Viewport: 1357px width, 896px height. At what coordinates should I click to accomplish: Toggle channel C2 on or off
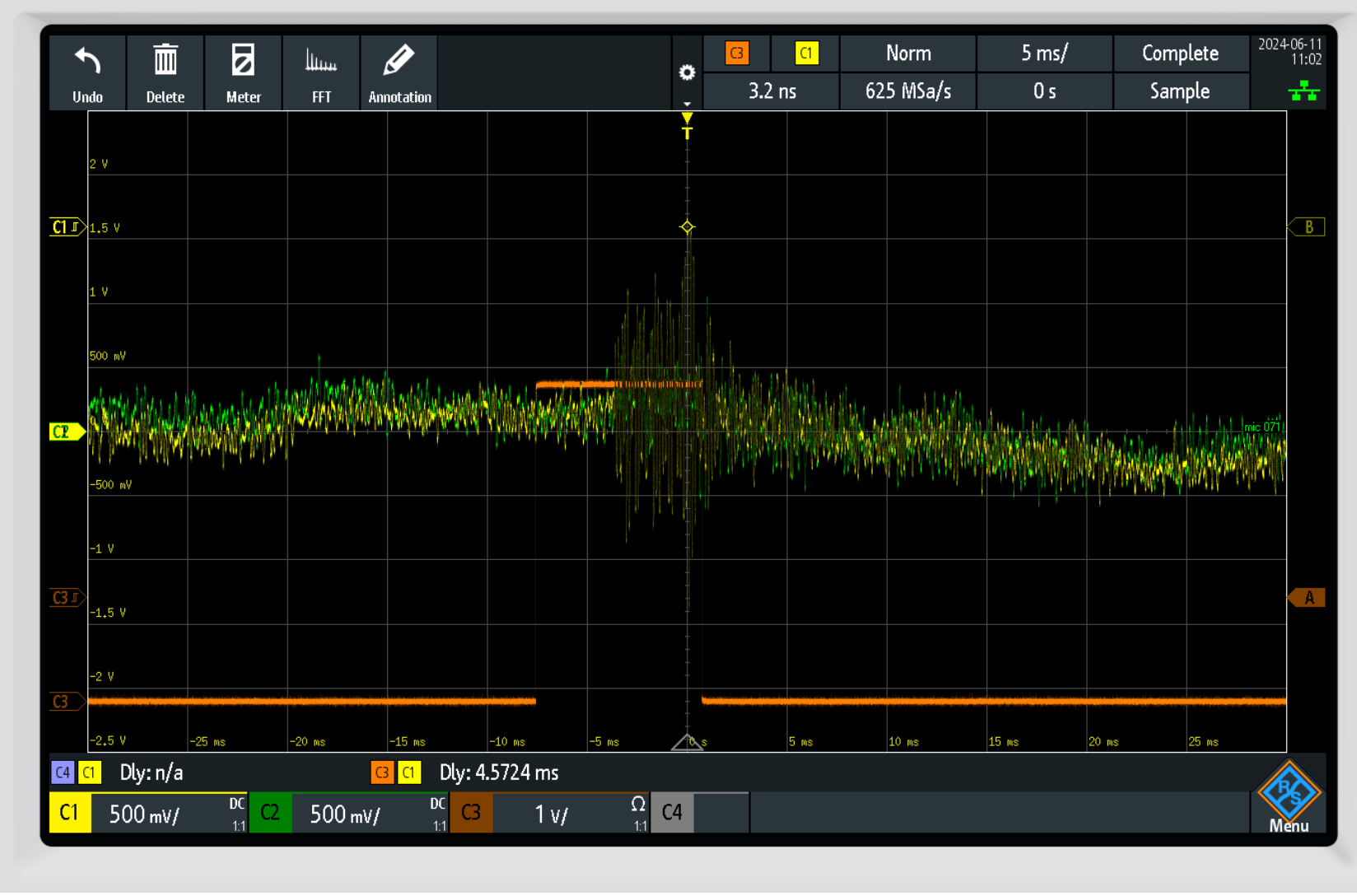[x=270, y=814]
